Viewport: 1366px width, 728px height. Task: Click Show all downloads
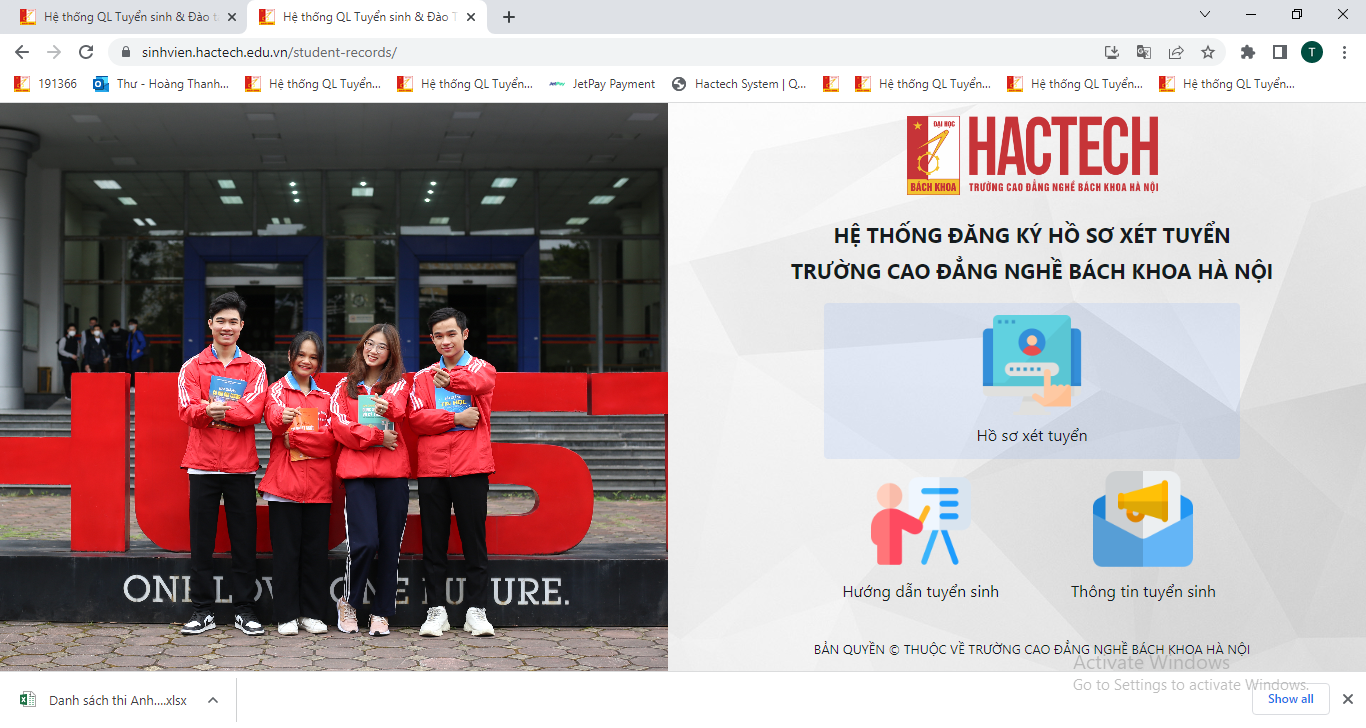click(1291, 699)
